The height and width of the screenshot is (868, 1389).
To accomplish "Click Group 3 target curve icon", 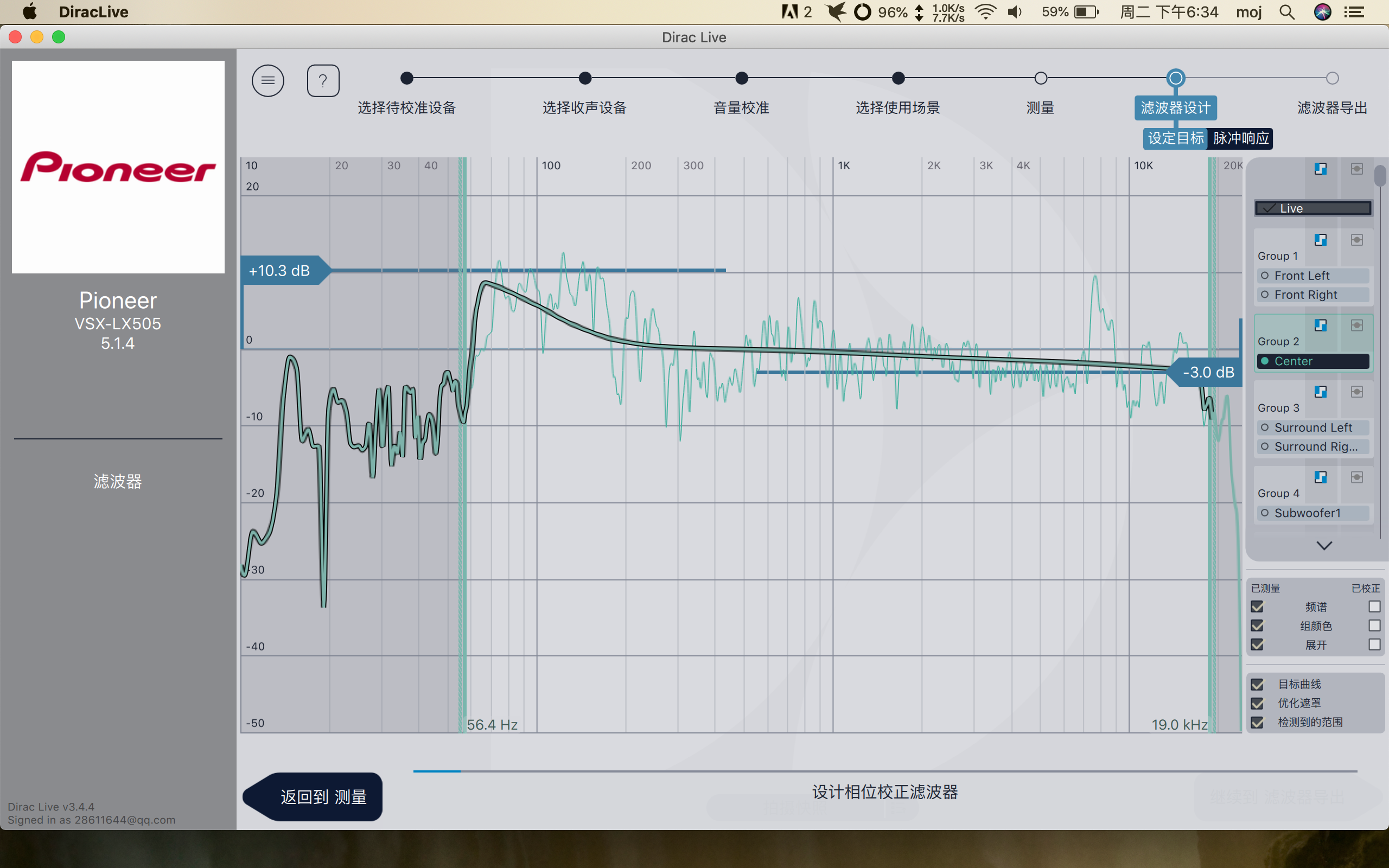I will pos(1320,392).
